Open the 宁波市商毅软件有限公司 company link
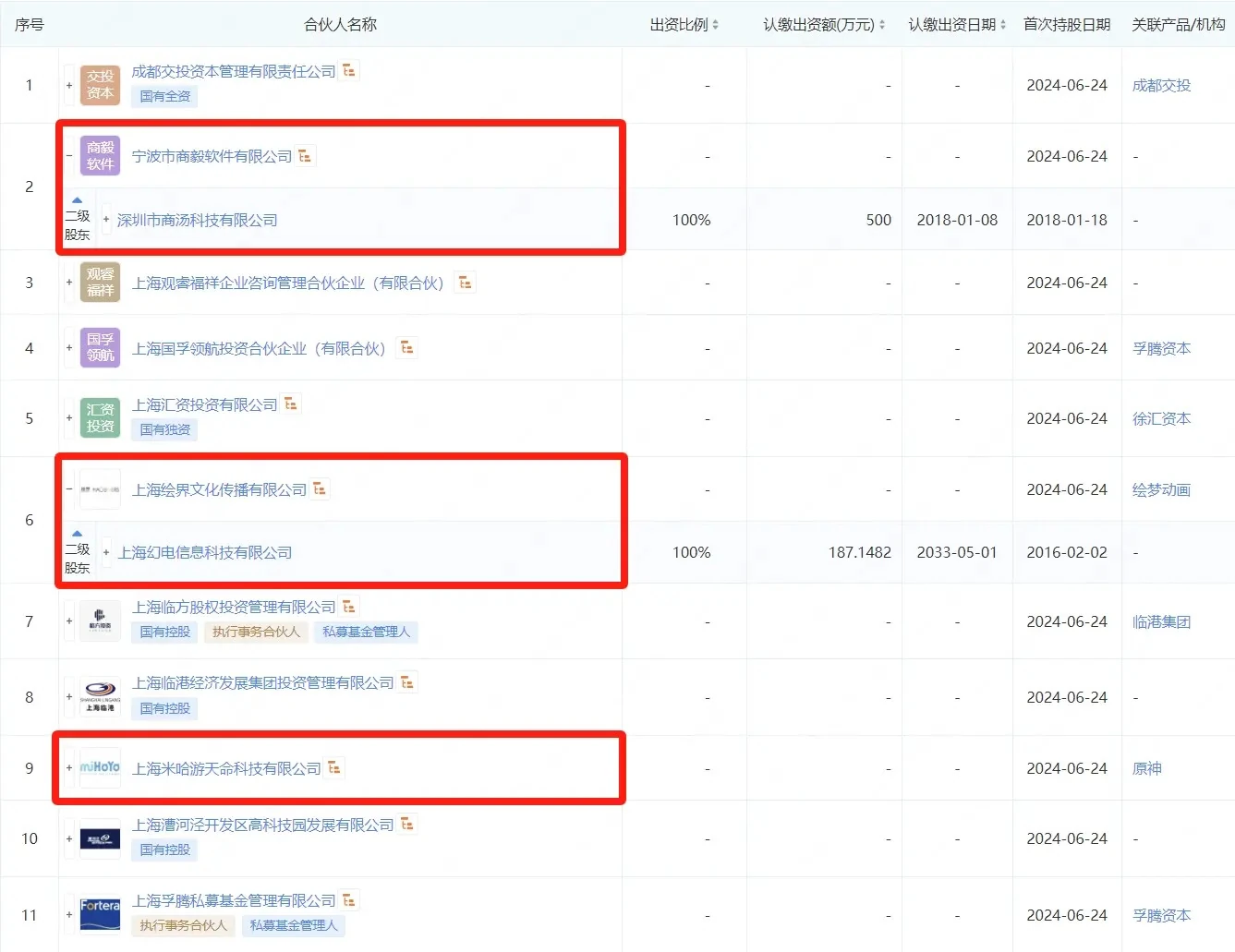Screen dimensions: 1235x952 [212, 157]
